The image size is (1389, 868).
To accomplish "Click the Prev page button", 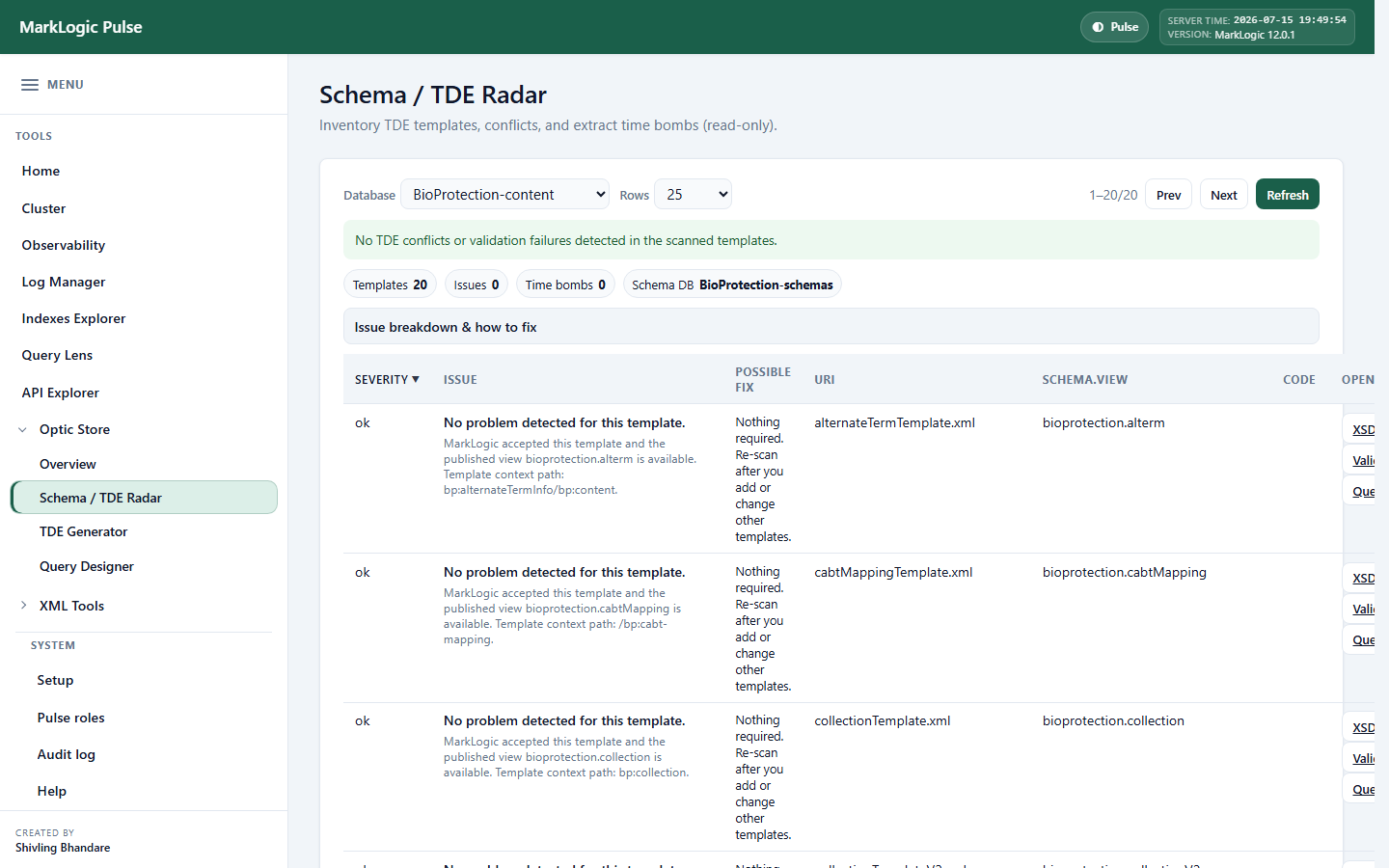I will (1168, 195).
